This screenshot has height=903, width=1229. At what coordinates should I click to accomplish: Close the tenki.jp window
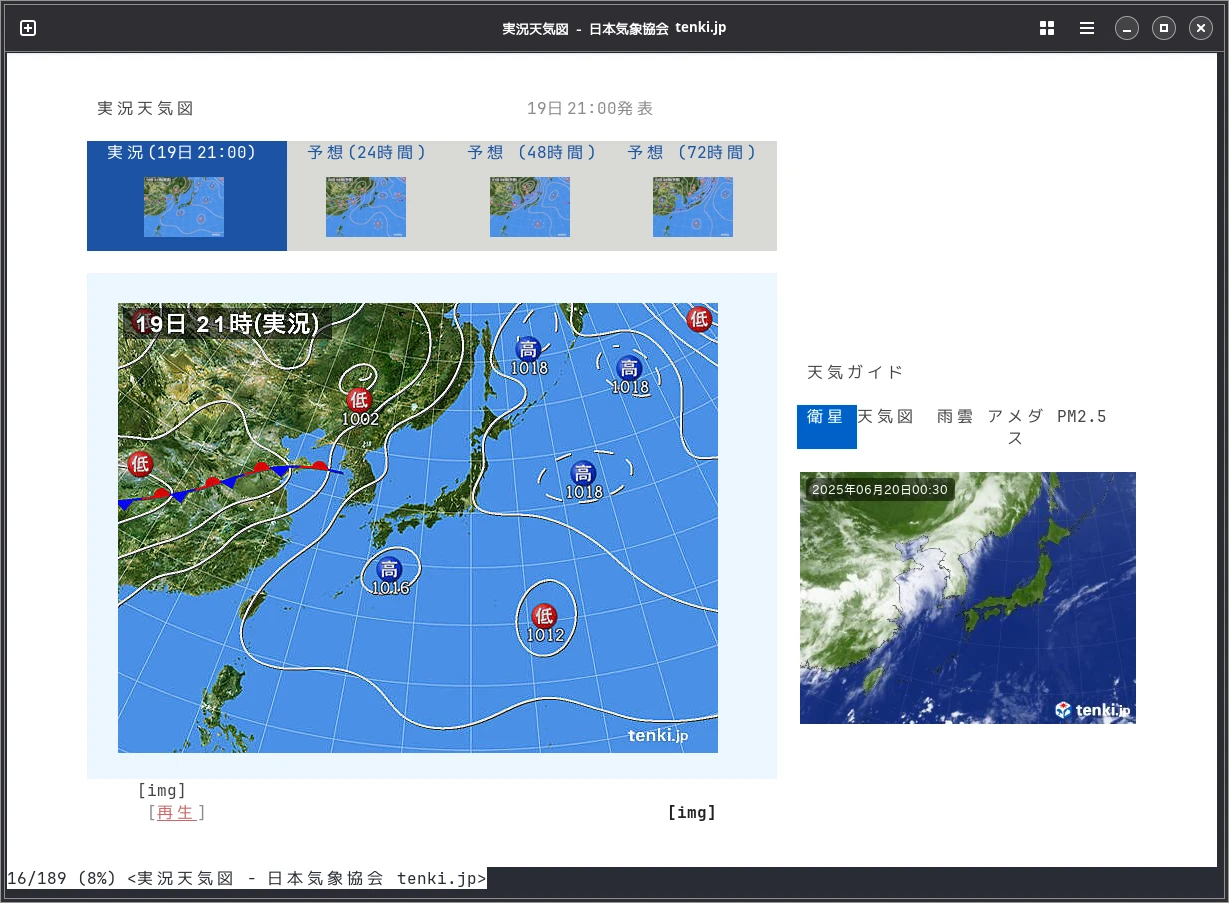coord(1201,28)
